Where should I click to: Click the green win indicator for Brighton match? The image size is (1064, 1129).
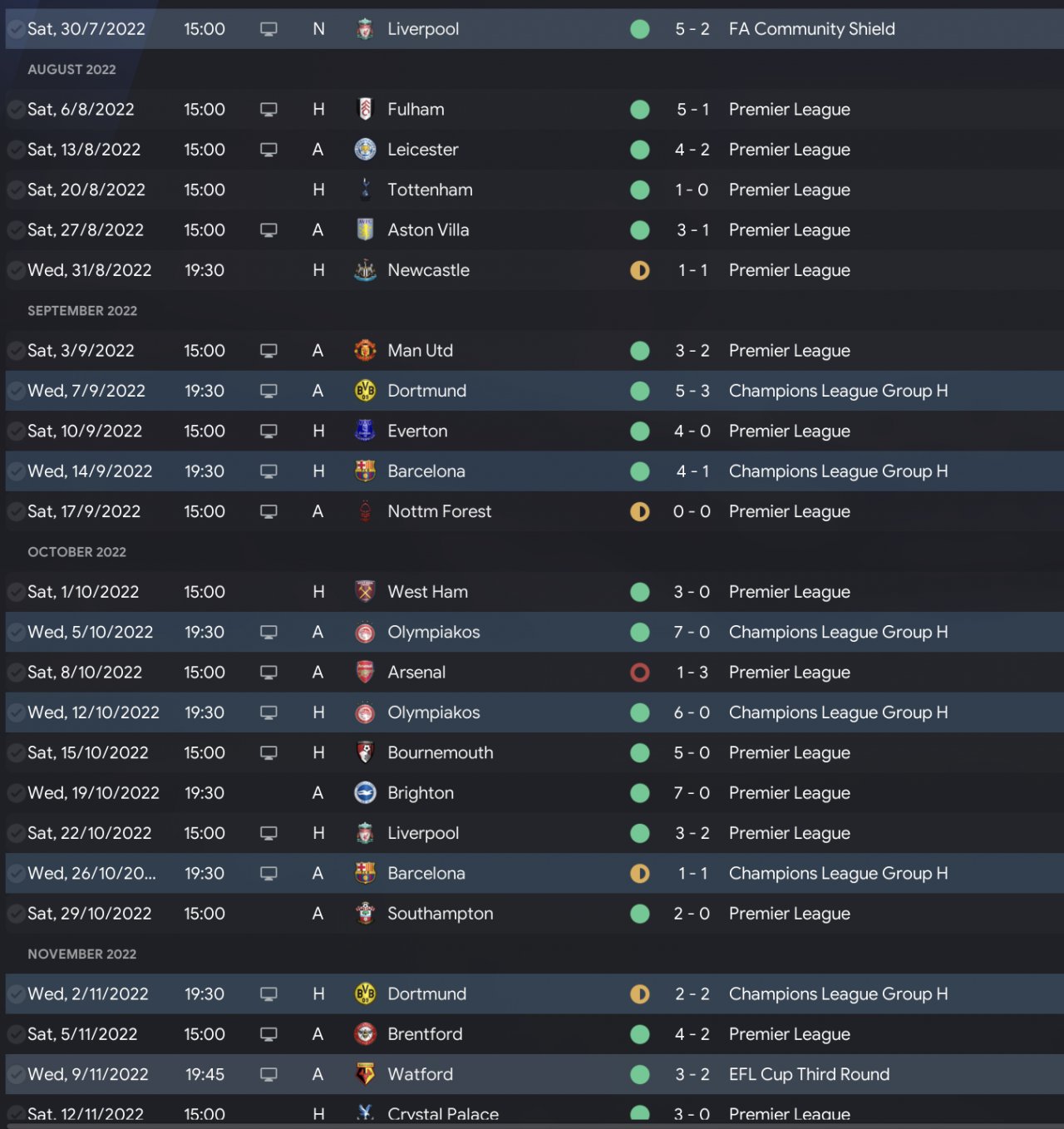tap(640, 793)
